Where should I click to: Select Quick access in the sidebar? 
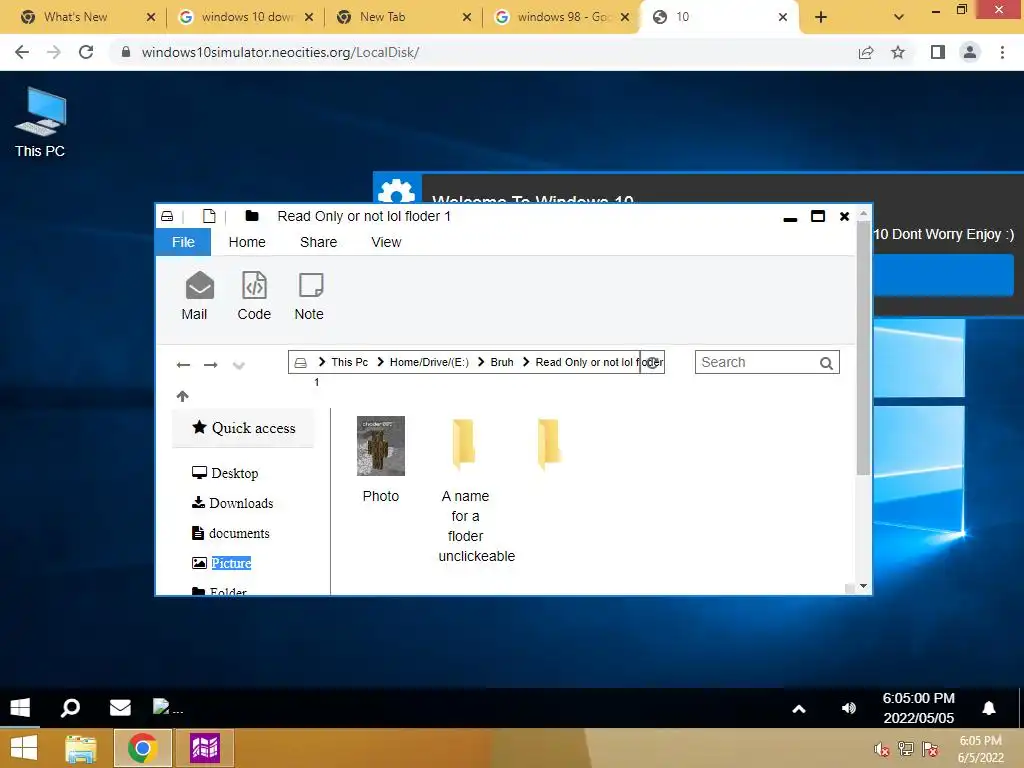[244, 428]
